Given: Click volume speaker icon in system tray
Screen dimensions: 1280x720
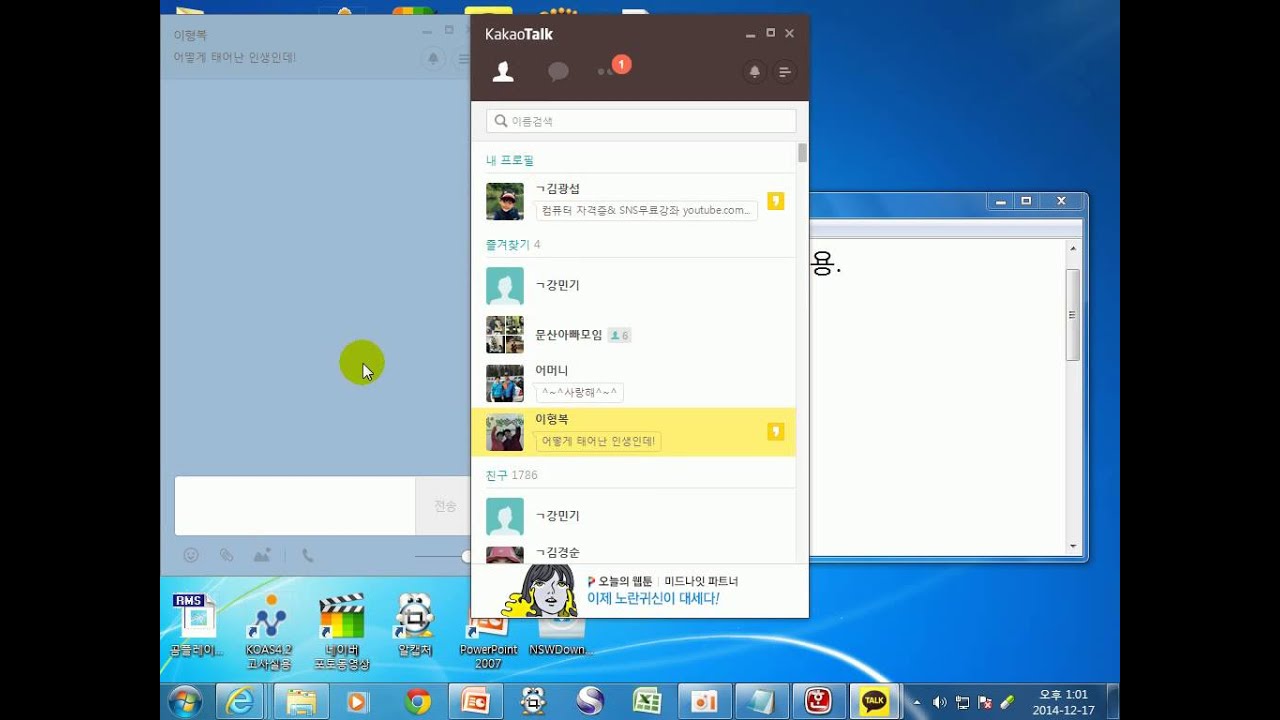Looking at the screenshot, I should (x=939, y=702).
